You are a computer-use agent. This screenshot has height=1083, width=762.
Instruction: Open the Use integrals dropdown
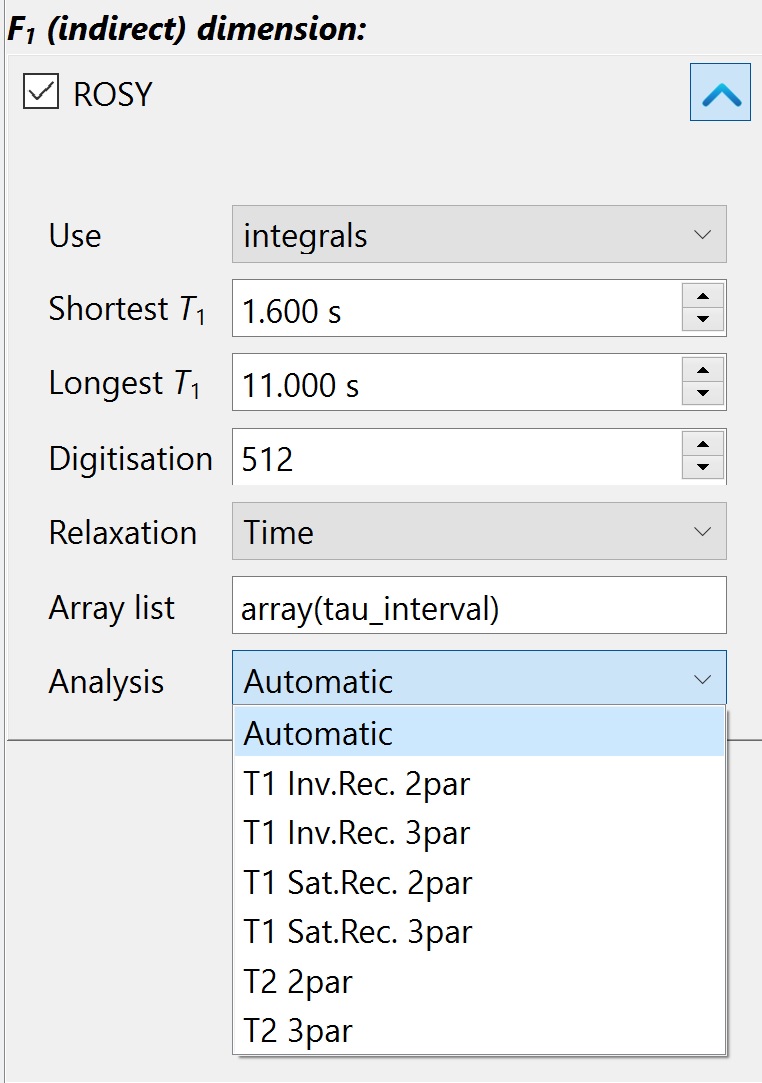[479, 236]
